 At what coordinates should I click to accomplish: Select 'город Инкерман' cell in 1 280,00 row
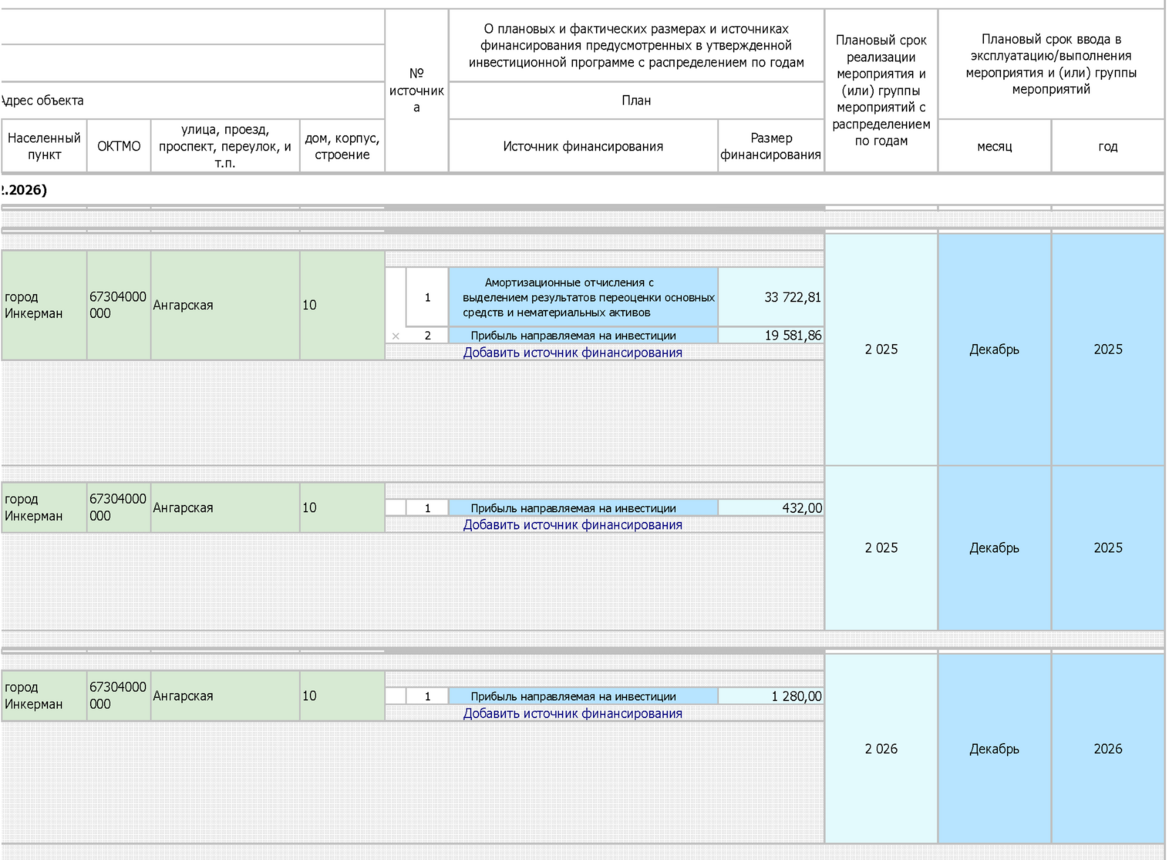point(44,696)
